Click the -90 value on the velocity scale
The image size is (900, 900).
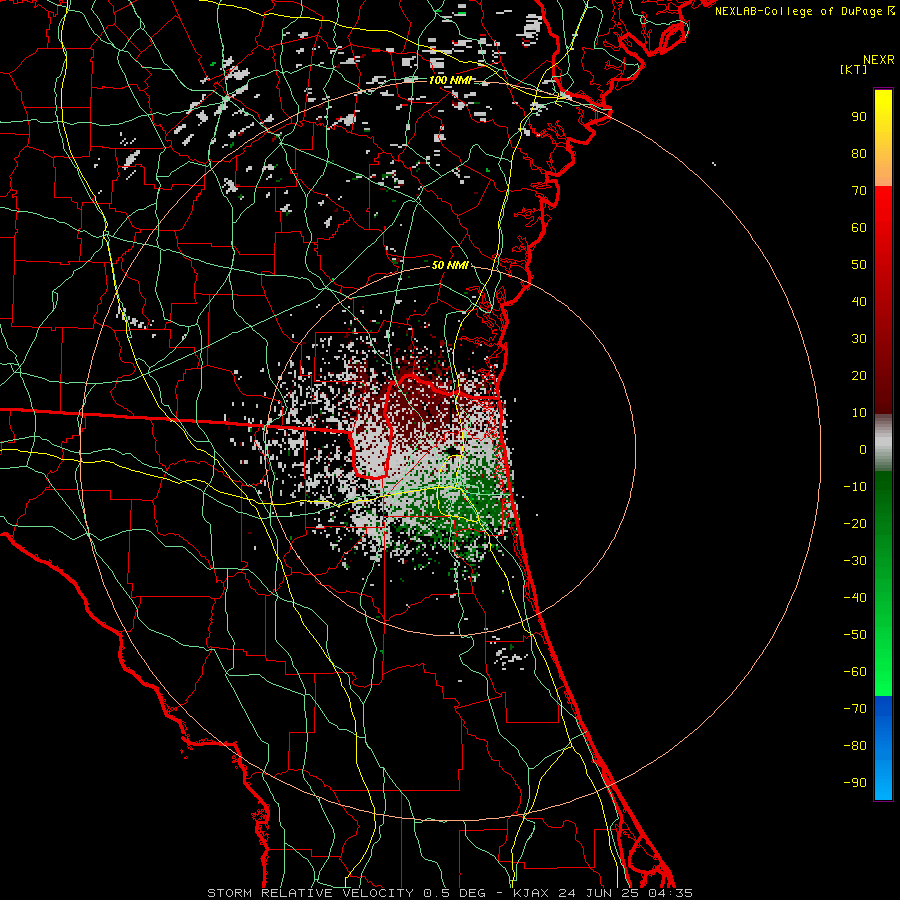855,783
